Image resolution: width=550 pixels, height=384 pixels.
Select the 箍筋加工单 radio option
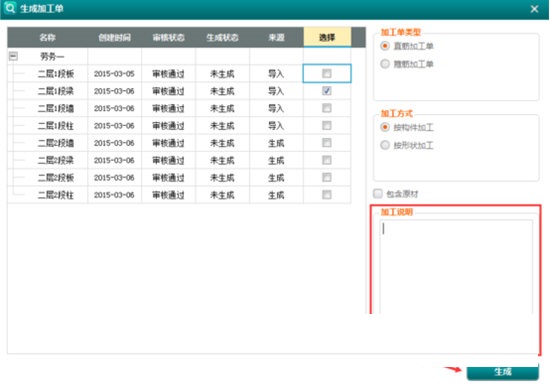[385, 64]
